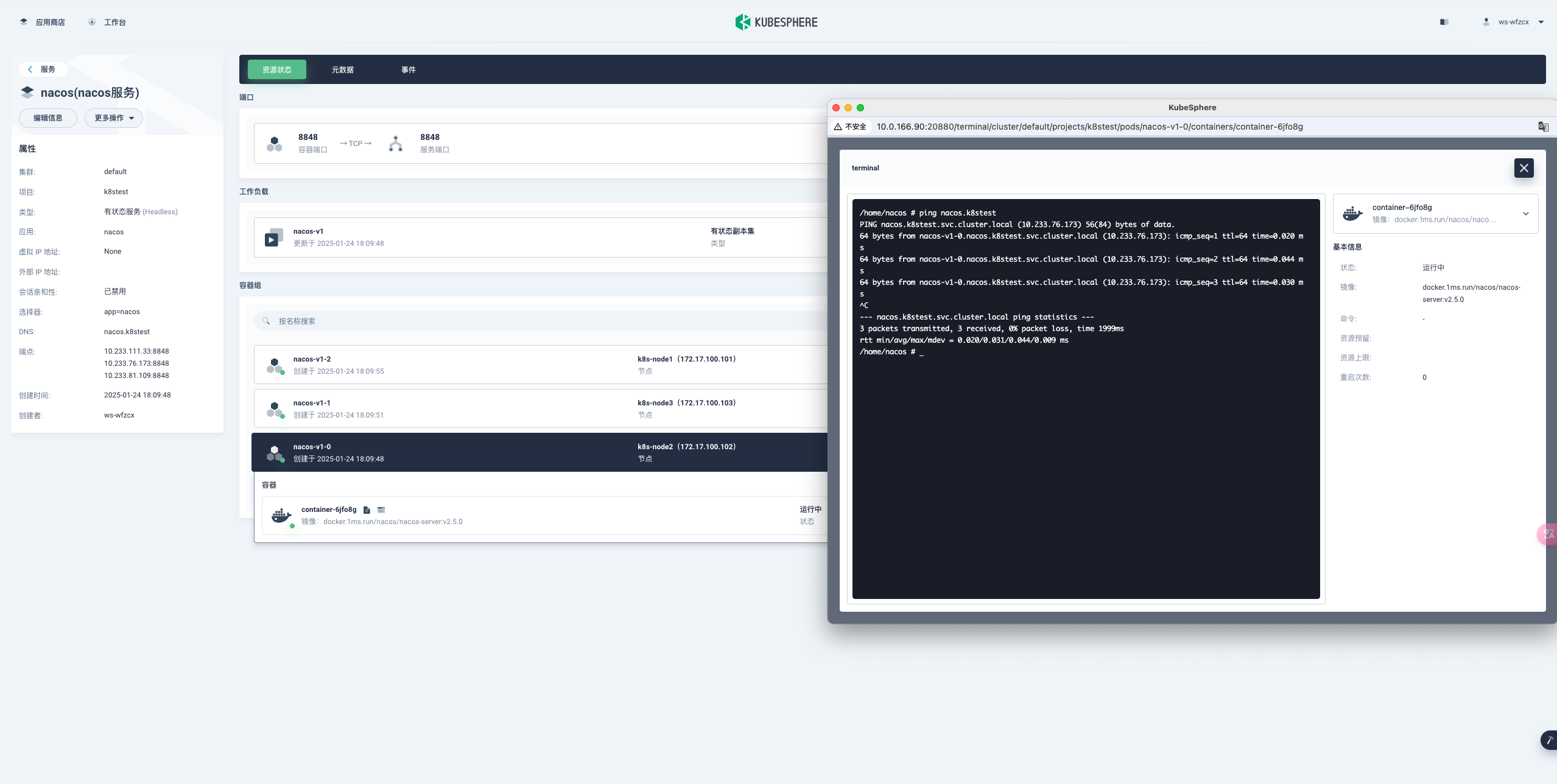
Task: Click endpoint 10.233.81.109:8848
Action: click(x=136, y=376)
